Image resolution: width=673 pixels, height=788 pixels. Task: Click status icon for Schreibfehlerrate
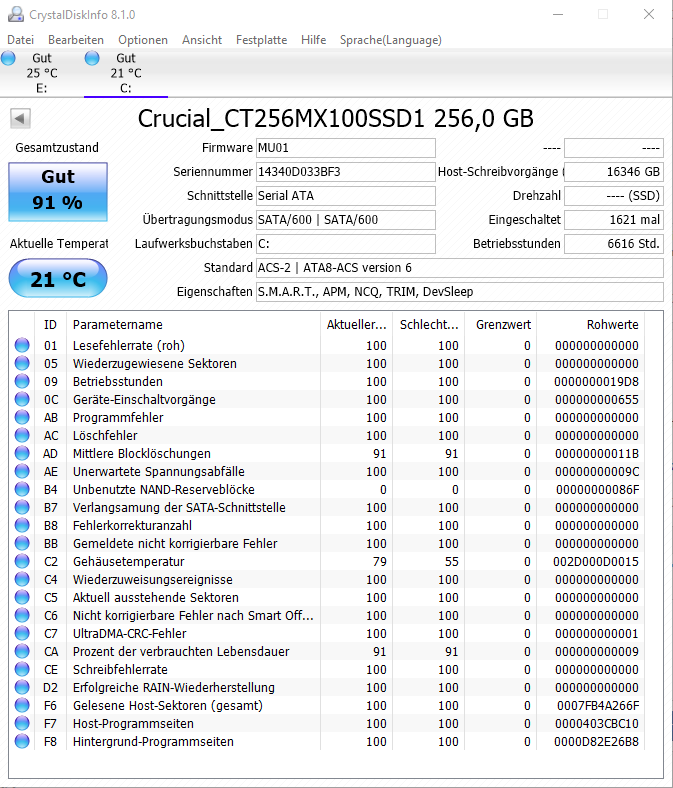[x=22, y=669]
